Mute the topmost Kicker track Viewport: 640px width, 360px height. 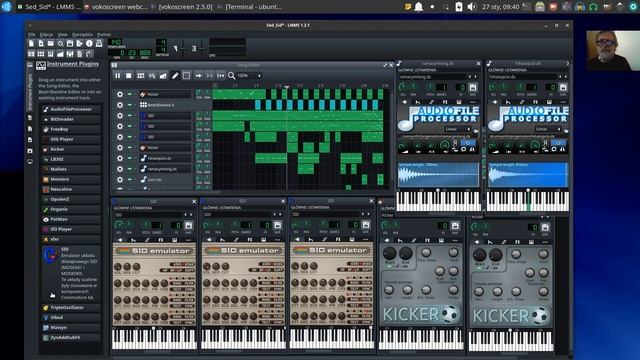click(x=130, y=94)
